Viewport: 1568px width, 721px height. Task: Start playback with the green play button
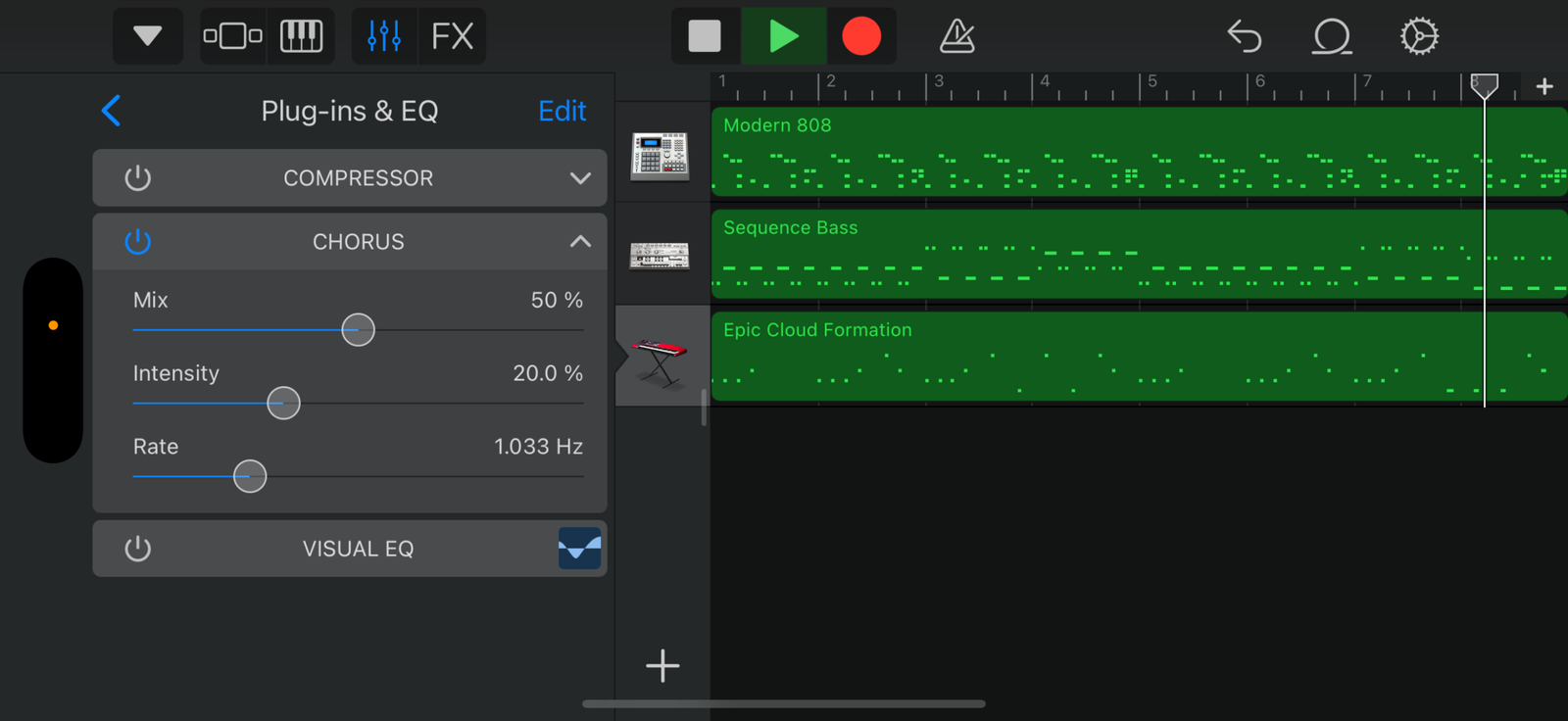coord(784,36)
